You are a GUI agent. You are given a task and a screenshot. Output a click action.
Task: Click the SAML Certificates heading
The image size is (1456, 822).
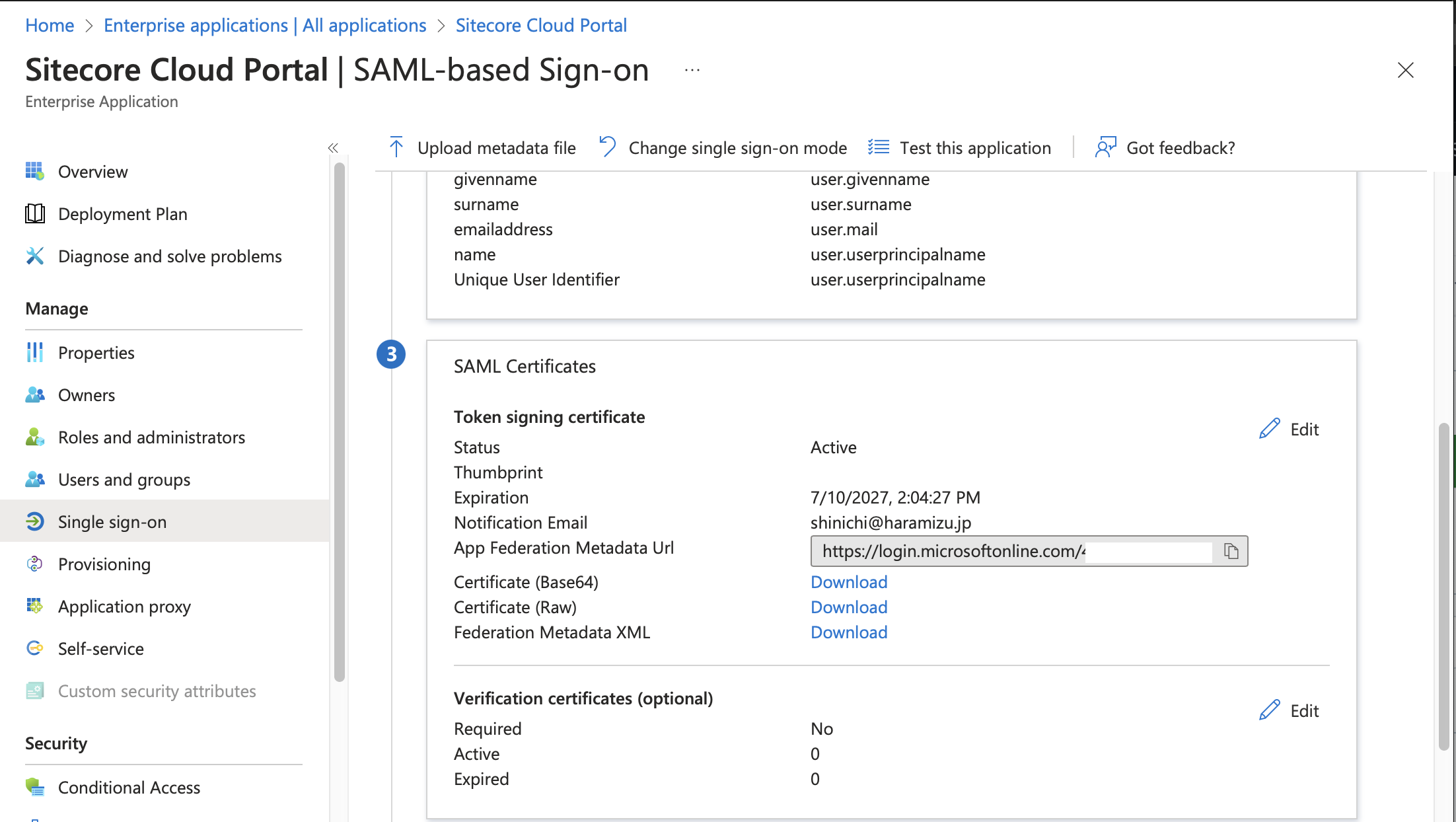pos(525,366)
